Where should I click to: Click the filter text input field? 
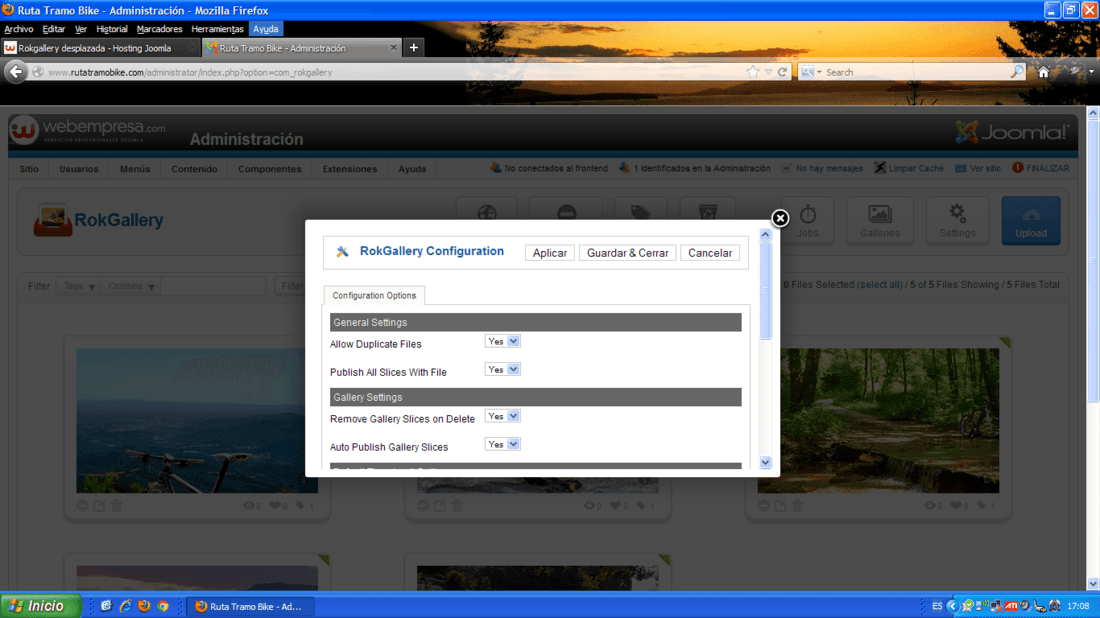coord(213,286)
